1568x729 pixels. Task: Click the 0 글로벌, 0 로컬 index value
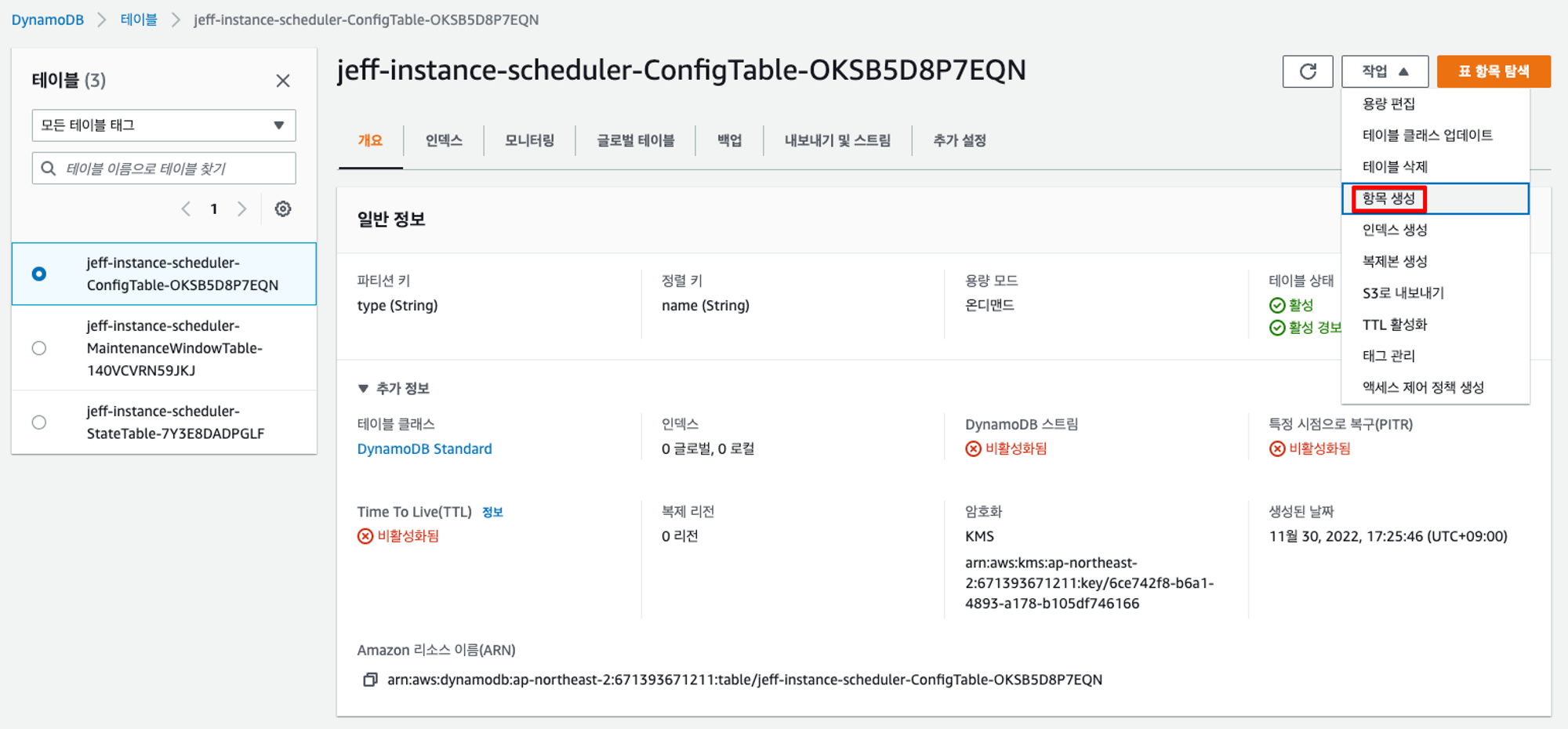coord(708,449)
